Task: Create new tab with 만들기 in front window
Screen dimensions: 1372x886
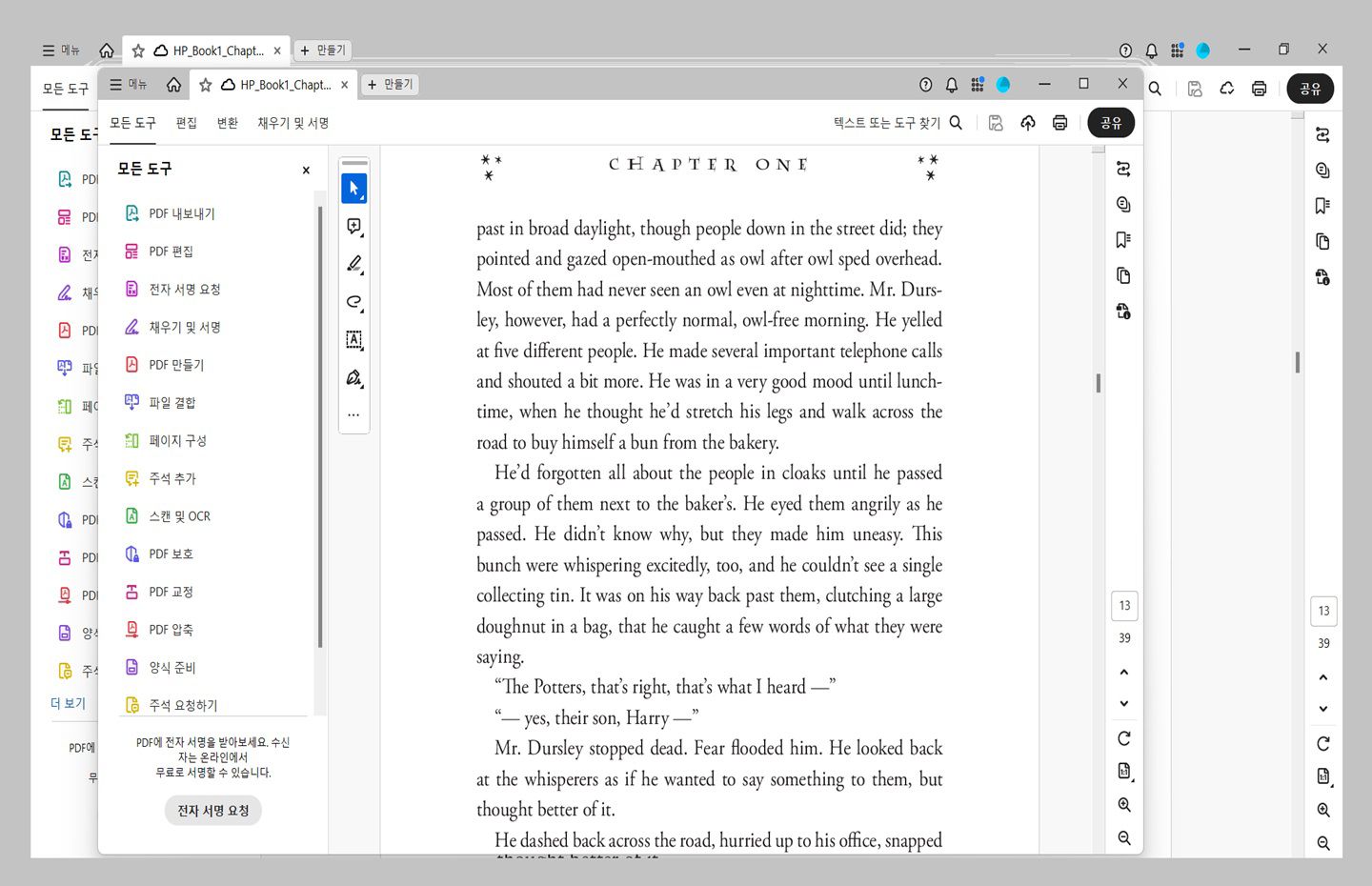Action: pyautogui.click(x=390, y=85)
